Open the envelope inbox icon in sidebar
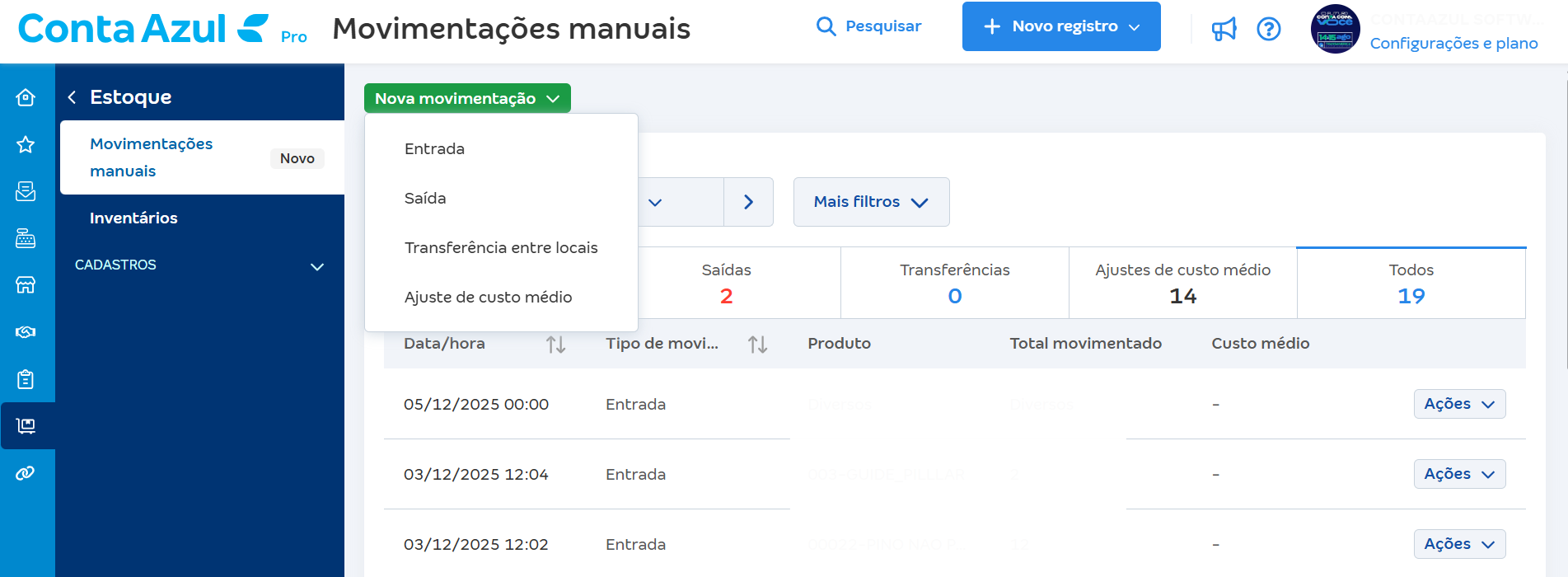The image size is (1568, 577). click(26, 191)
